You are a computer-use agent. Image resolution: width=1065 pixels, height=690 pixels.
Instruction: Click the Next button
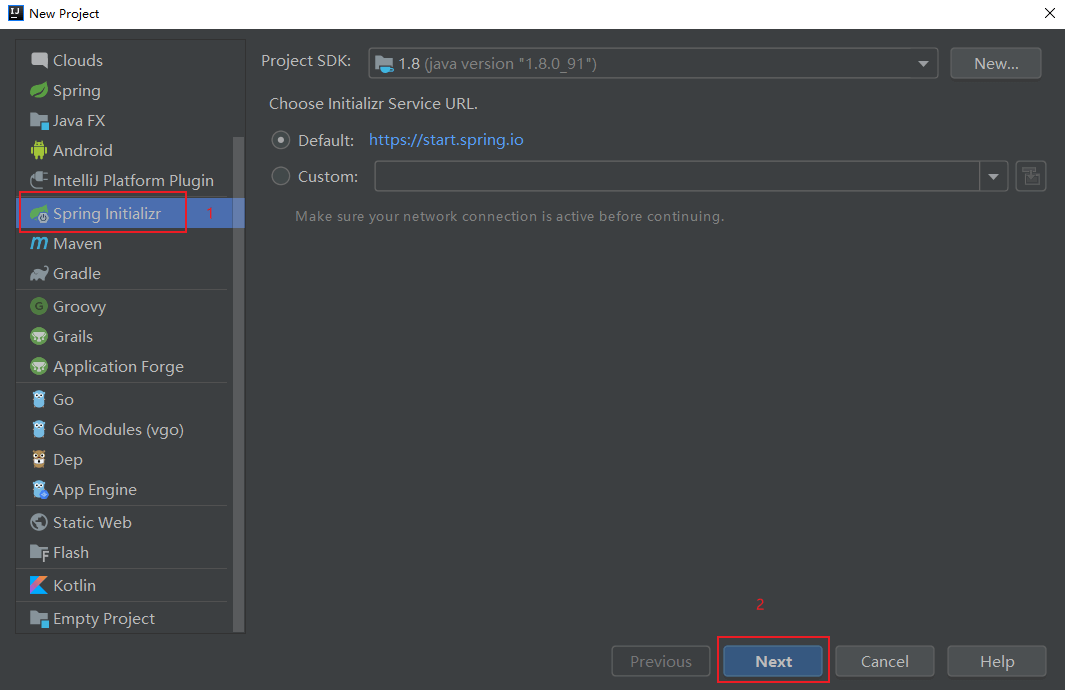(773, 661)
